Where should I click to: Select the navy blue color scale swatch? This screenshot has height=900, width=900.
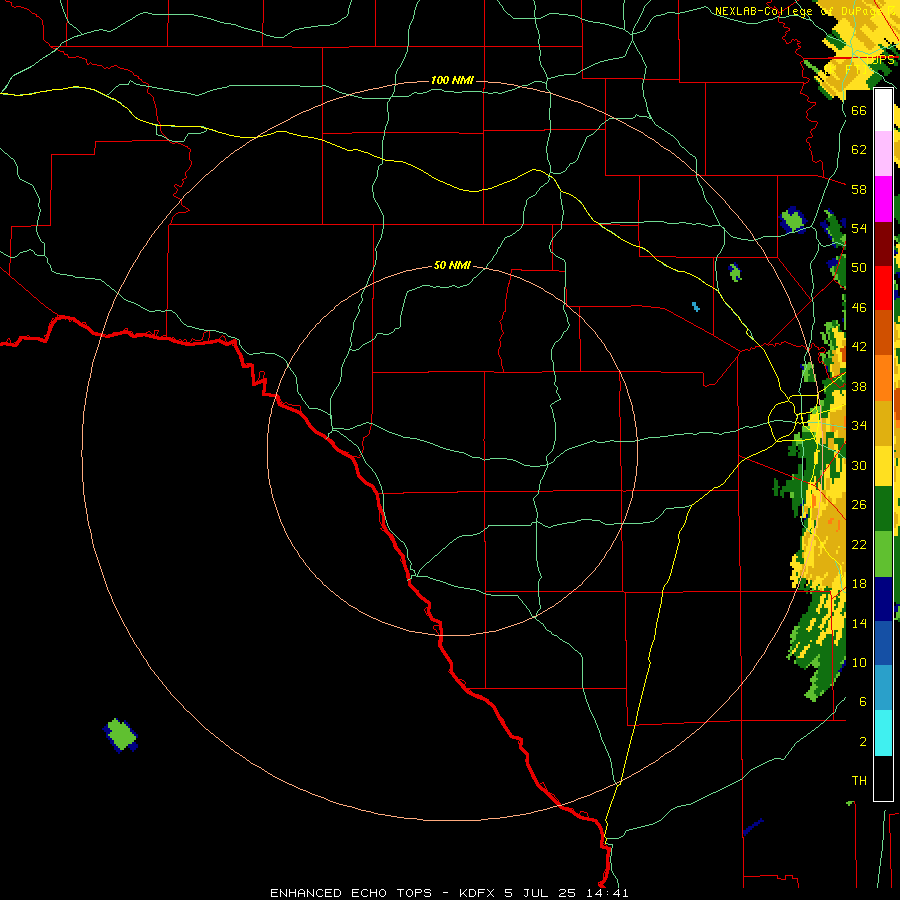pos(883,599)
